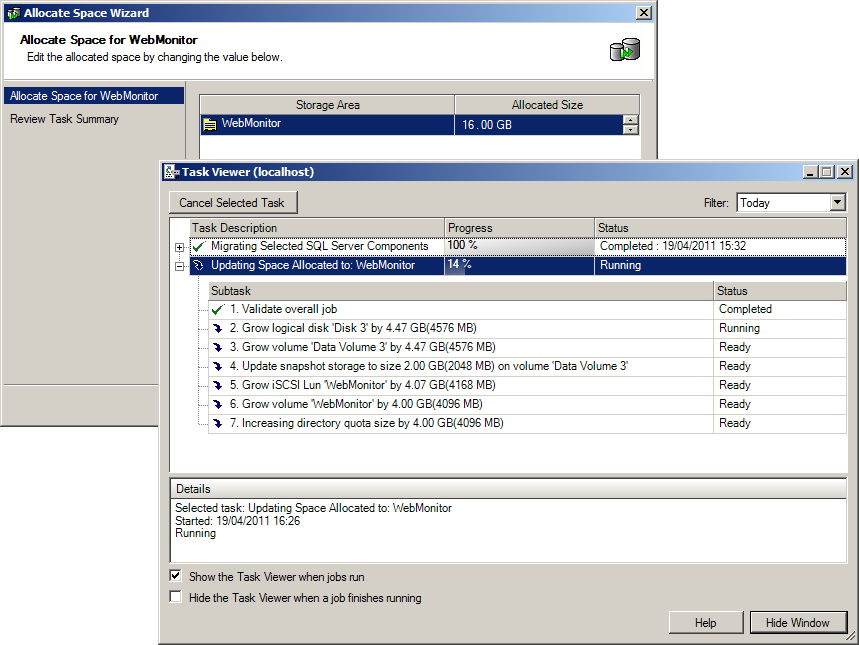Click the Allocated Size column header

(547, 105)
